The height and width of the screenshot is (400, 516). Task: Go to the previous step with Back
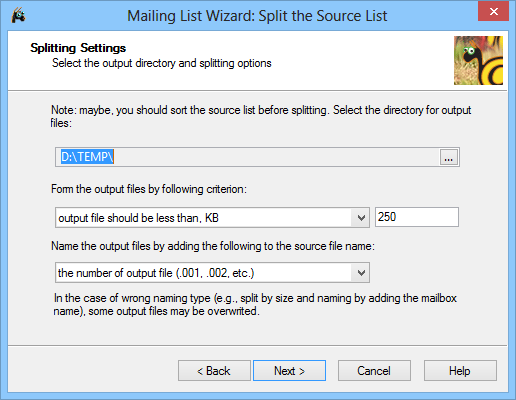214,370
